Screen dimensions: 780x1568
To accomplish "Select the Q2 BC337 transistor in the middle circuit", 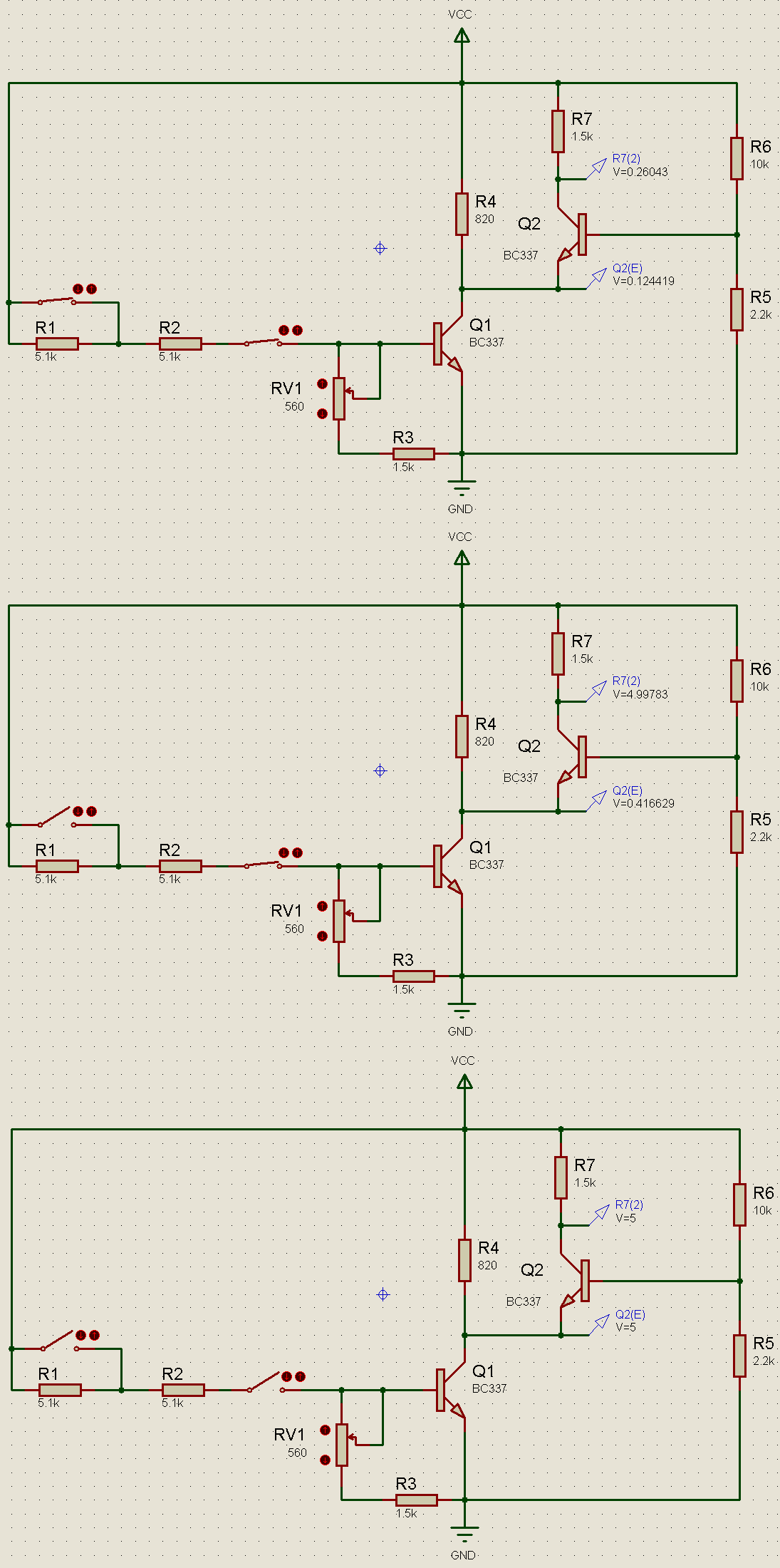I will (573, 757).
